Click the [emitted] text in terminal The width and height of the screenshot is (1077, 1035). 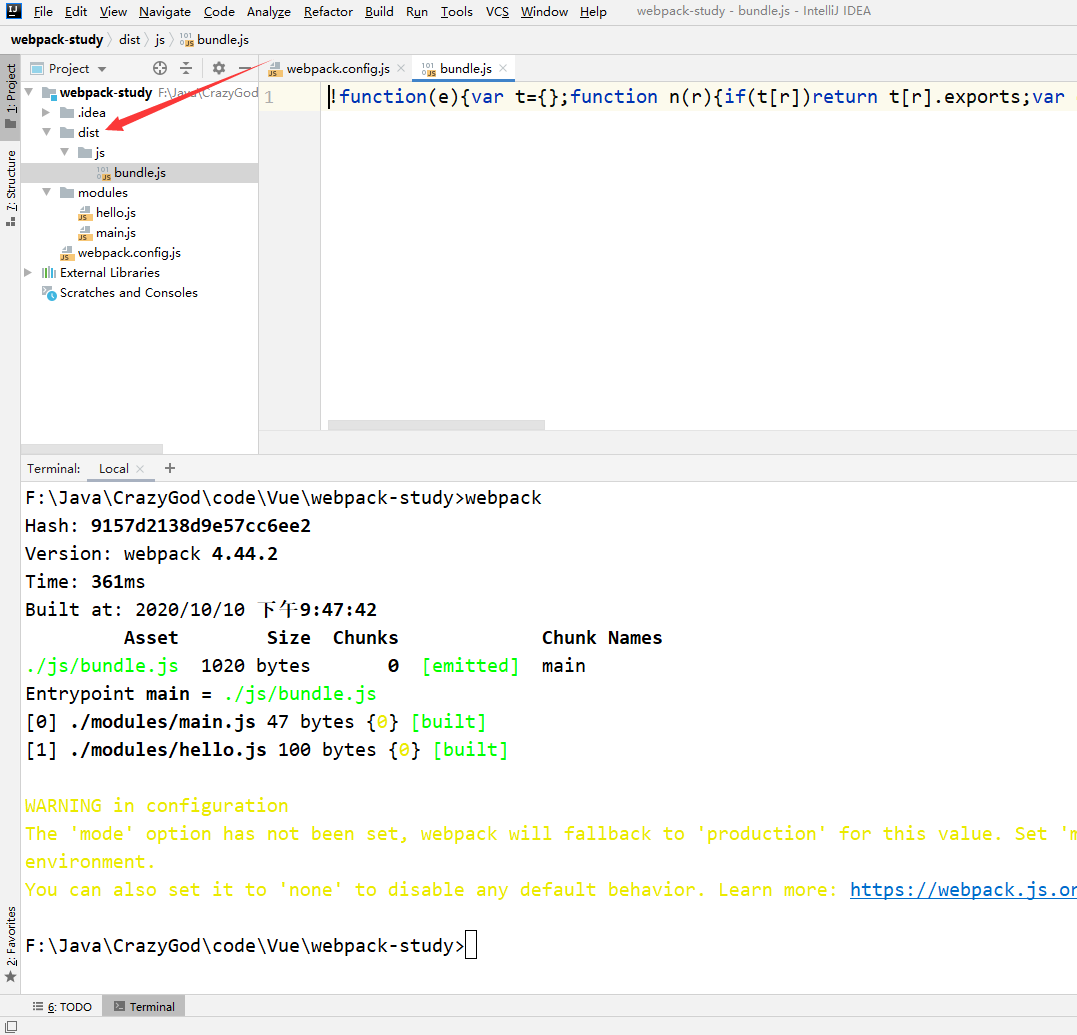(x=471, y=666)
